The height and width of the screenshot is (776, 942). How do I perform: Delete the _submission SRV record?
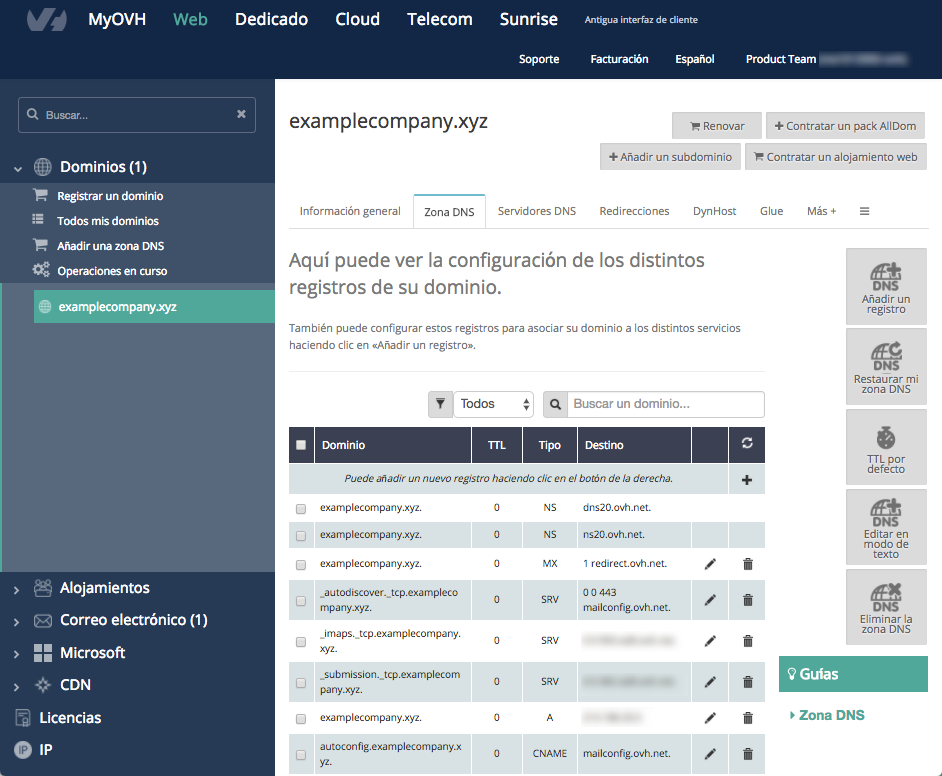click(x=747, y=682)
